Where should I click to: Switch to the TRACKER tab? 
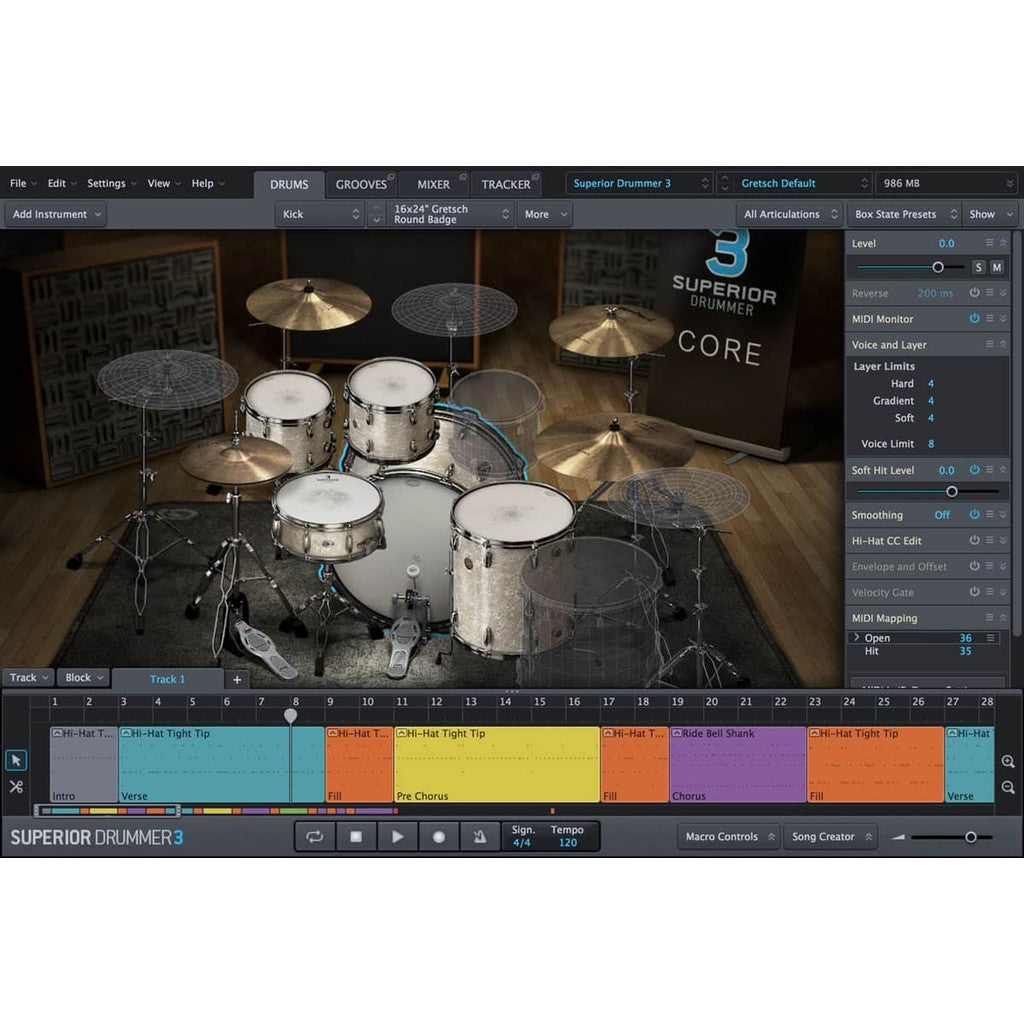click(506, 185)
